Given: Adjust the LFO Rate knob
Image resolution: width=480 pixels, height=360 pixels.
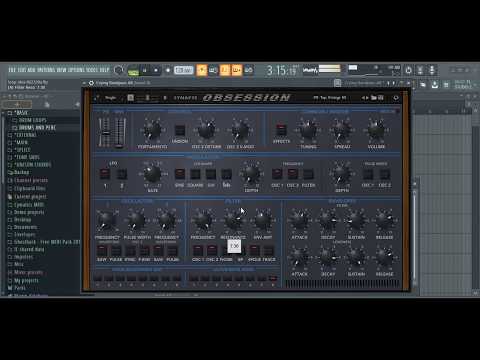Looking at the screenshot, I should pyautogui.click(x=152, y=174).
